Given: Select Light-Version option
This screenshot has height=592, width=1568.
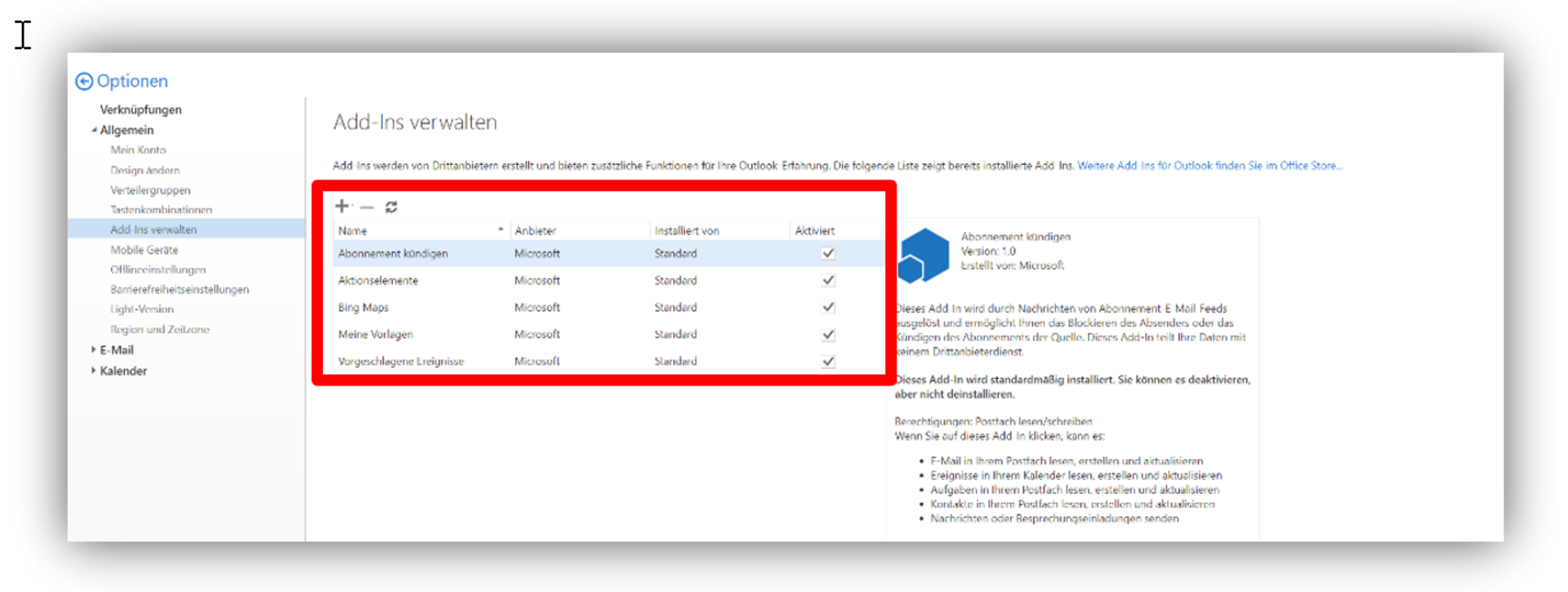Looking at the screenshot, I should pos(142,309).
